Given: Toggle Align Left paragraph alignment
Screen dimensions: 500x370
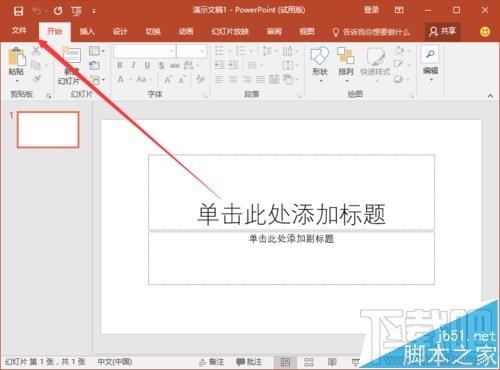Looking at the screenshot, I should pos(219,80).
